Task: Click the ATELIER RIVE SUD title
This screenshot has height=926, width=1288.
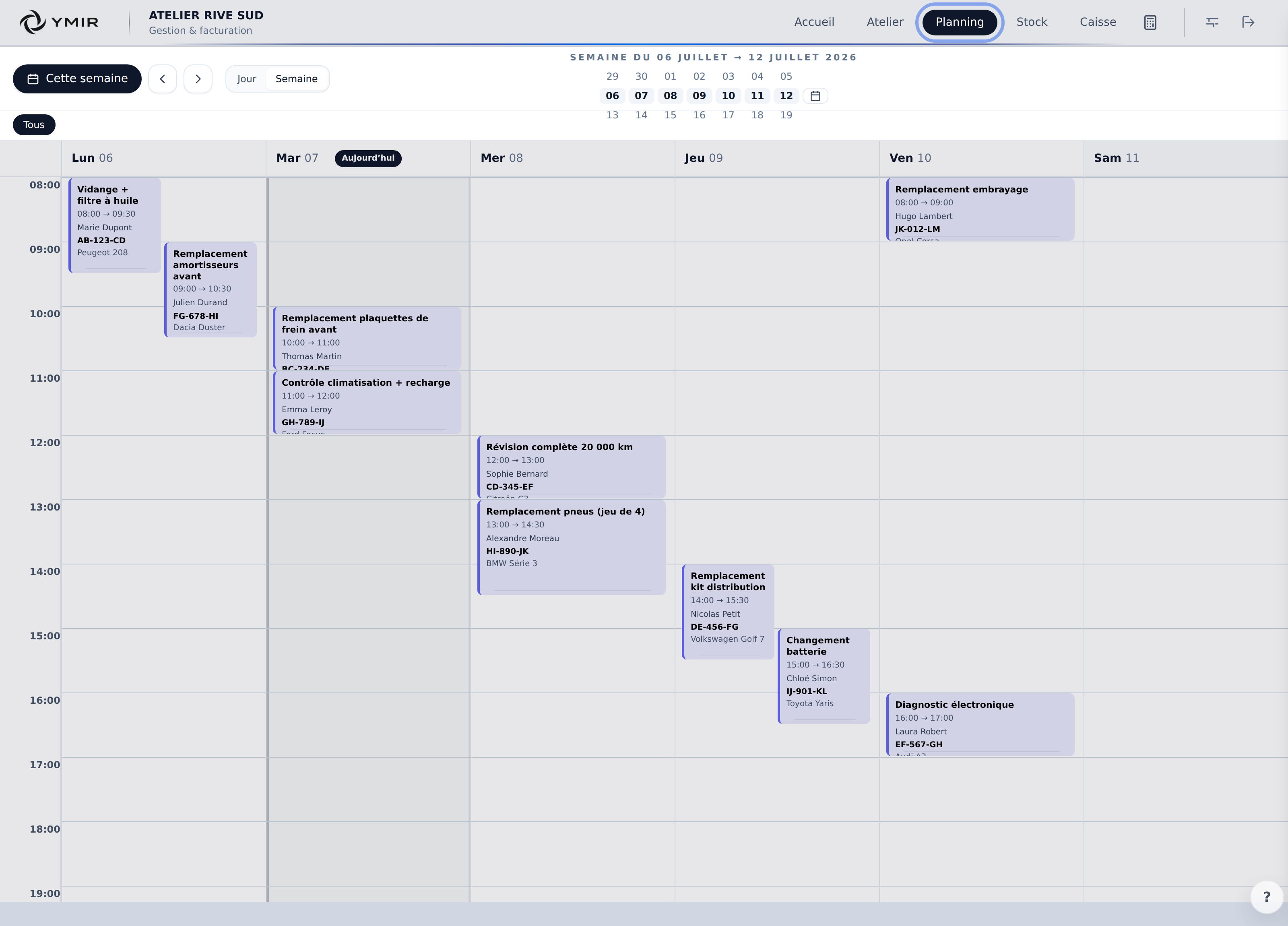Action: coord(206,15)
